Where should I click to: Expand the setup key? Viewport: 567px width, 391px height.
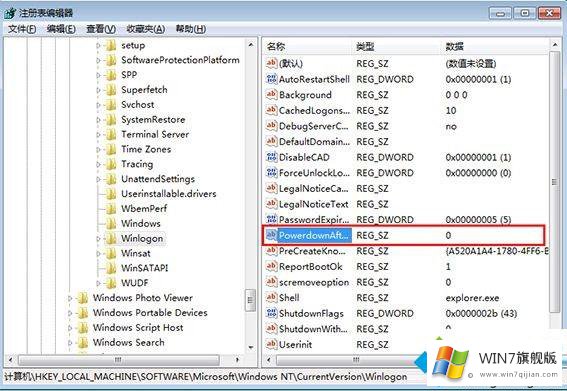[98, 46]
